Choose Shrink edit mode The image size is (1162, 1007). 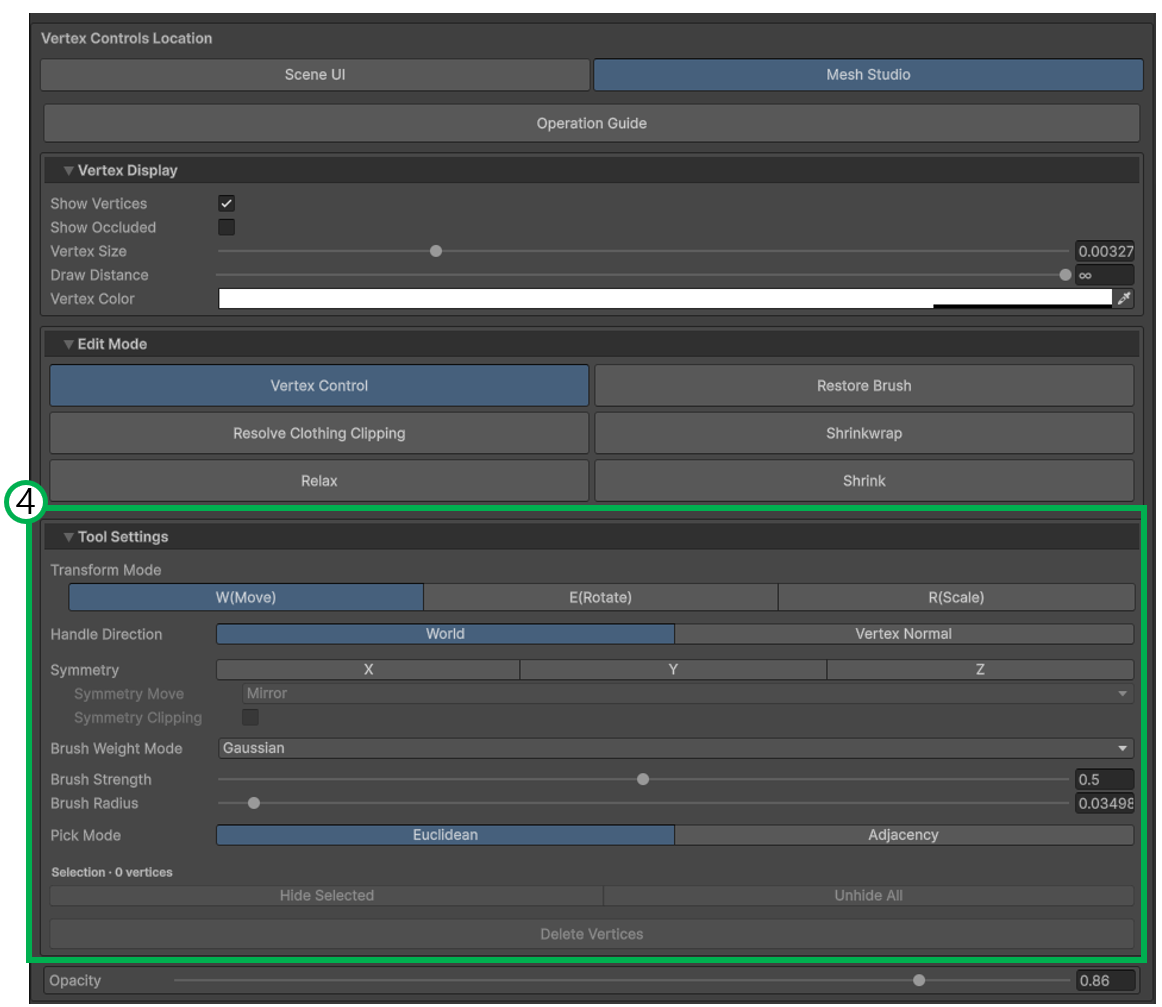coord(864,481)
